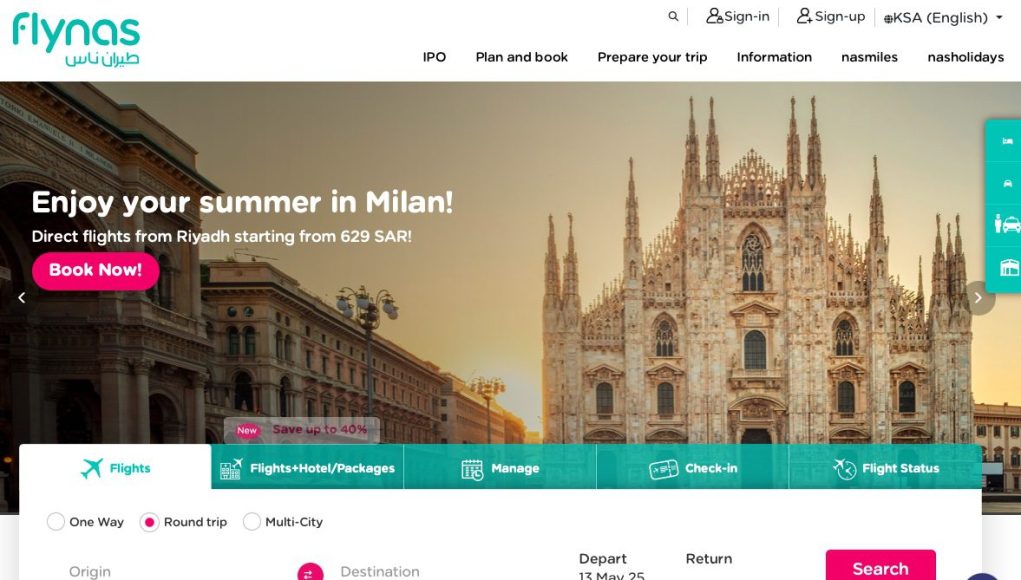Screen dimensions: 1021x580
Task: Click the Sign-in link
Action: pos(738,16)
